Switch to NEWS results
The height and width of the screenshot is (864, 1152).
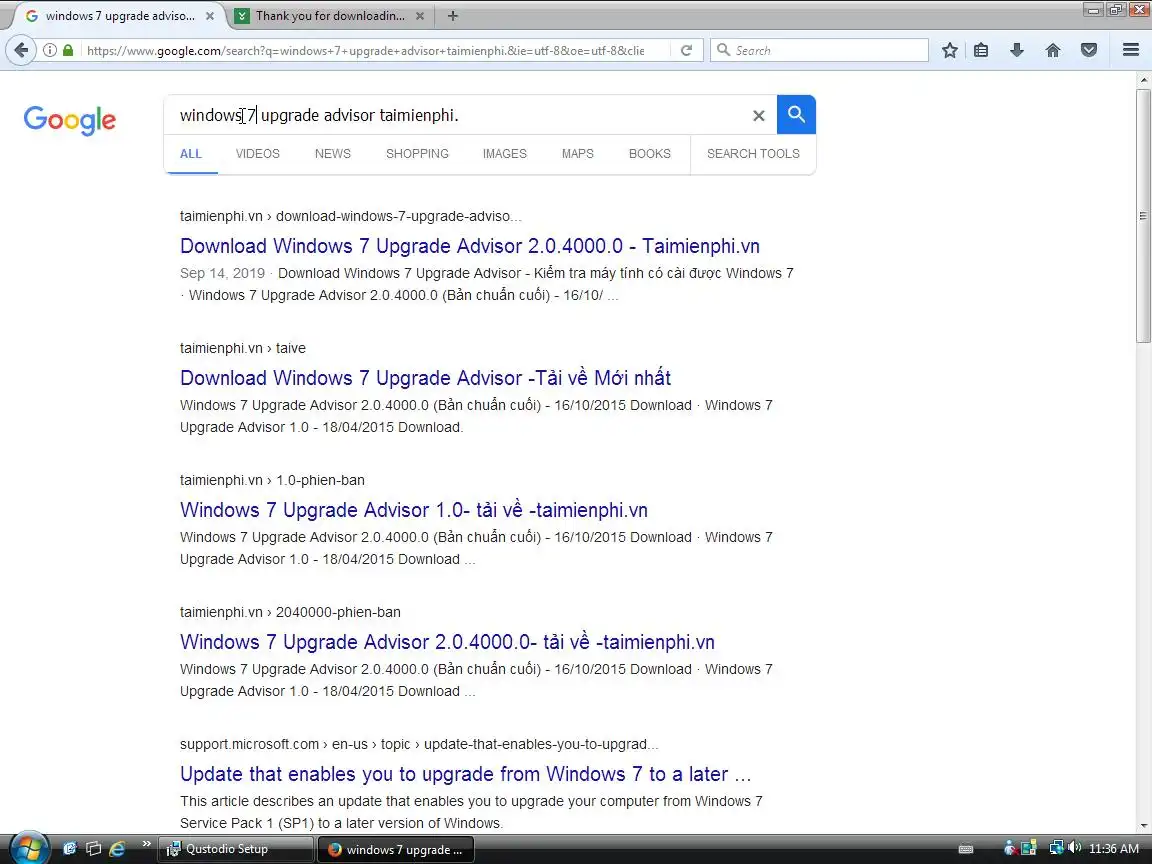[333, 154]
